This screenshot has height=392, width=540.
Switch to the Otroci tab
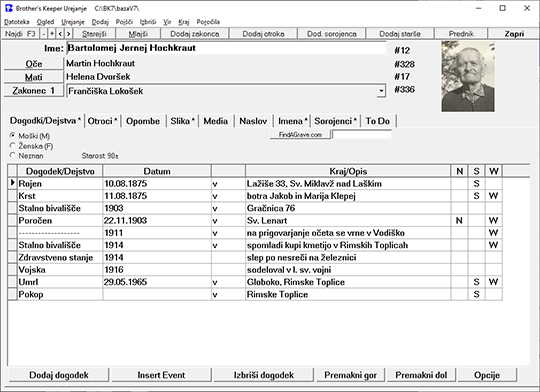coord(102,121)
